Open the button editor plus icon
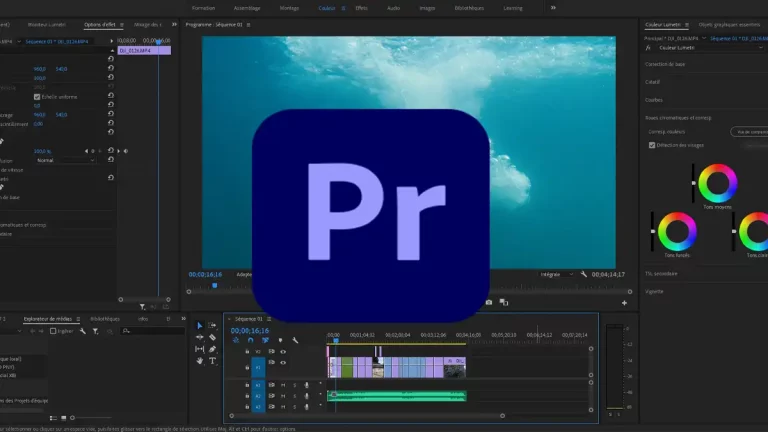 pos(624,302)
